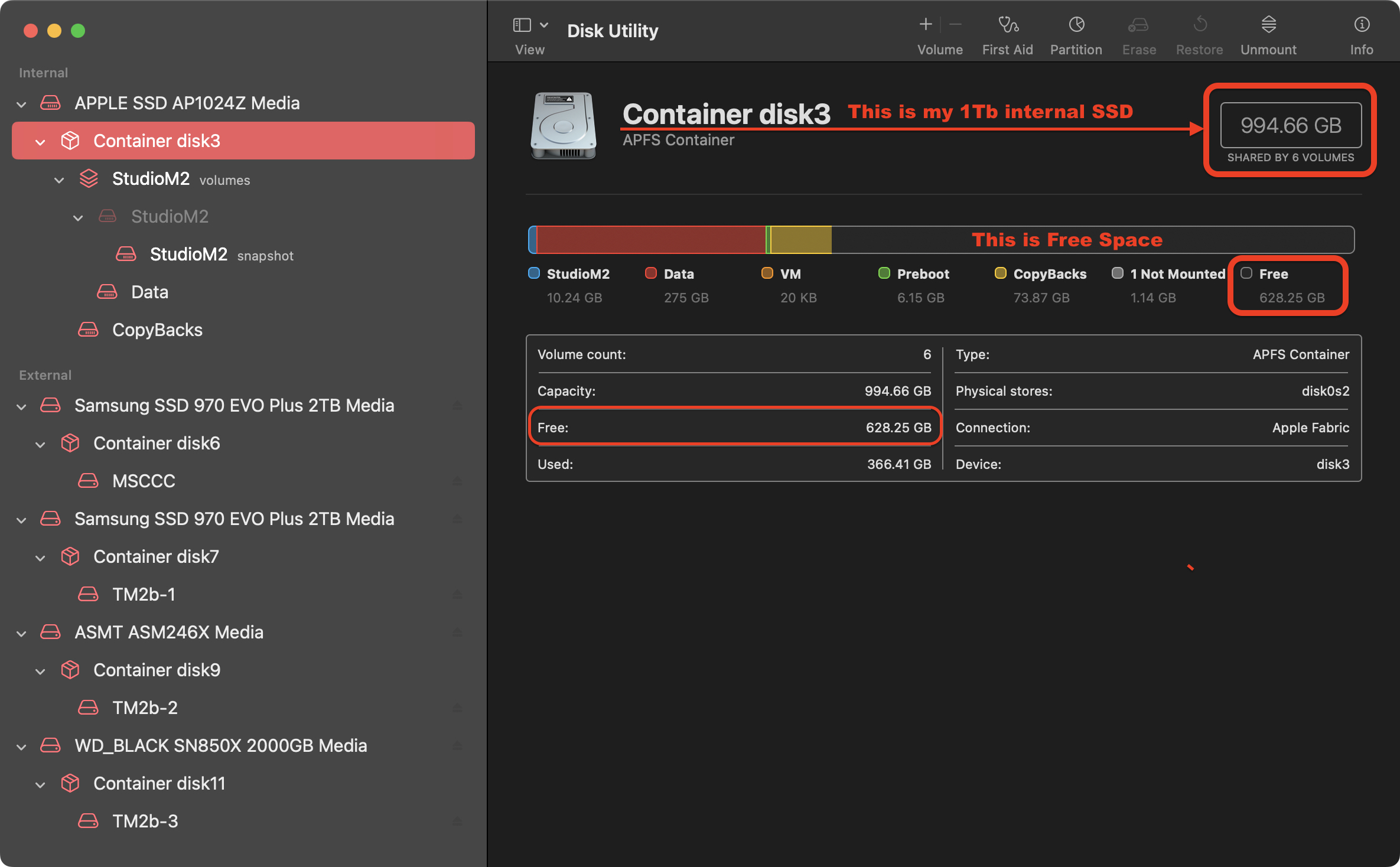Open the Info panel icon
Viewport: 1400px width, 867px height.
click(x=1361, y=25)
